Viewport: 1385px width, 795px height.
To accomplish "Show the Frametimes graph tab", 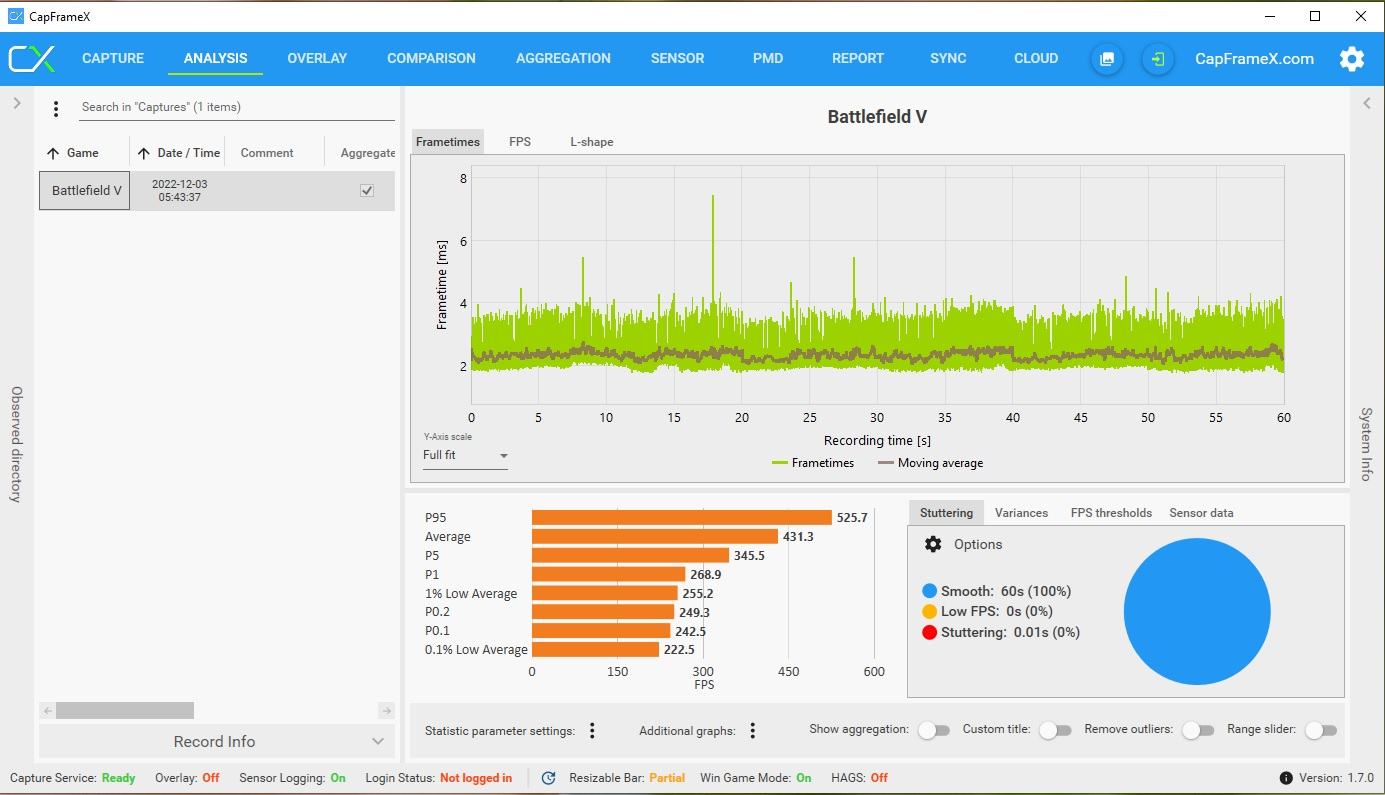I will (448, 142).
